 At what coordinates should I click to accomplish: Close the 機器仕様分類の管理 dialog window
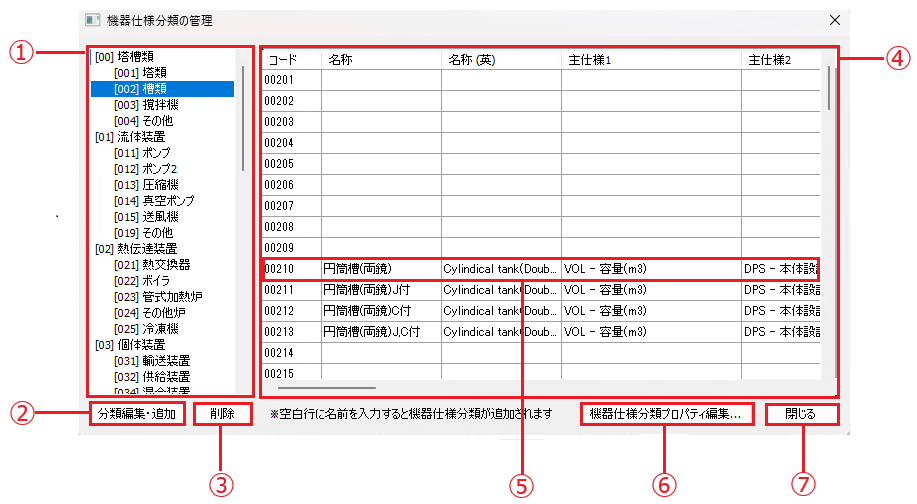click(x=835, y=20)
